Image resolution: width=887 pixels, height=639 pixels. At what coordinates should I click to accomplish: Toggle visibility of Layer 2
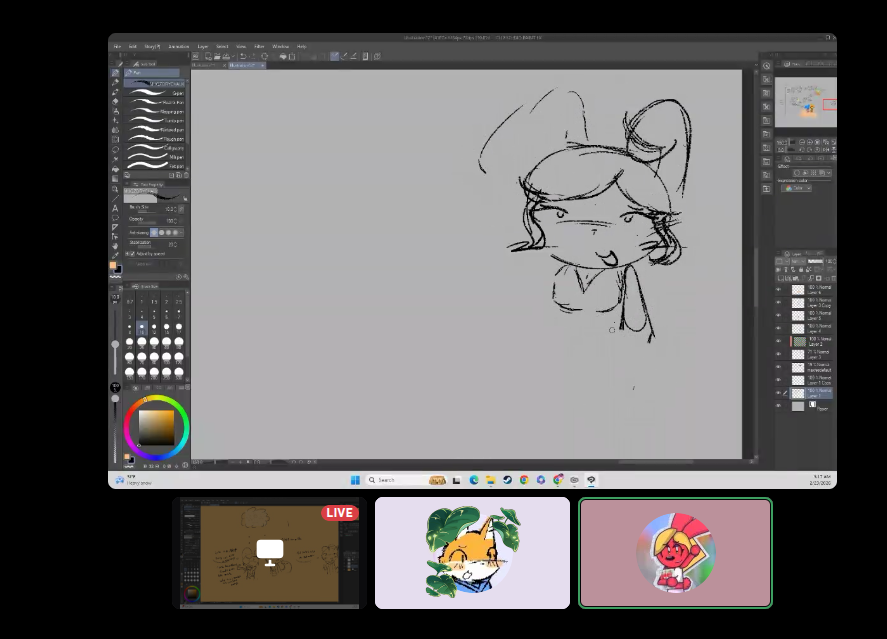coord(778,341)
